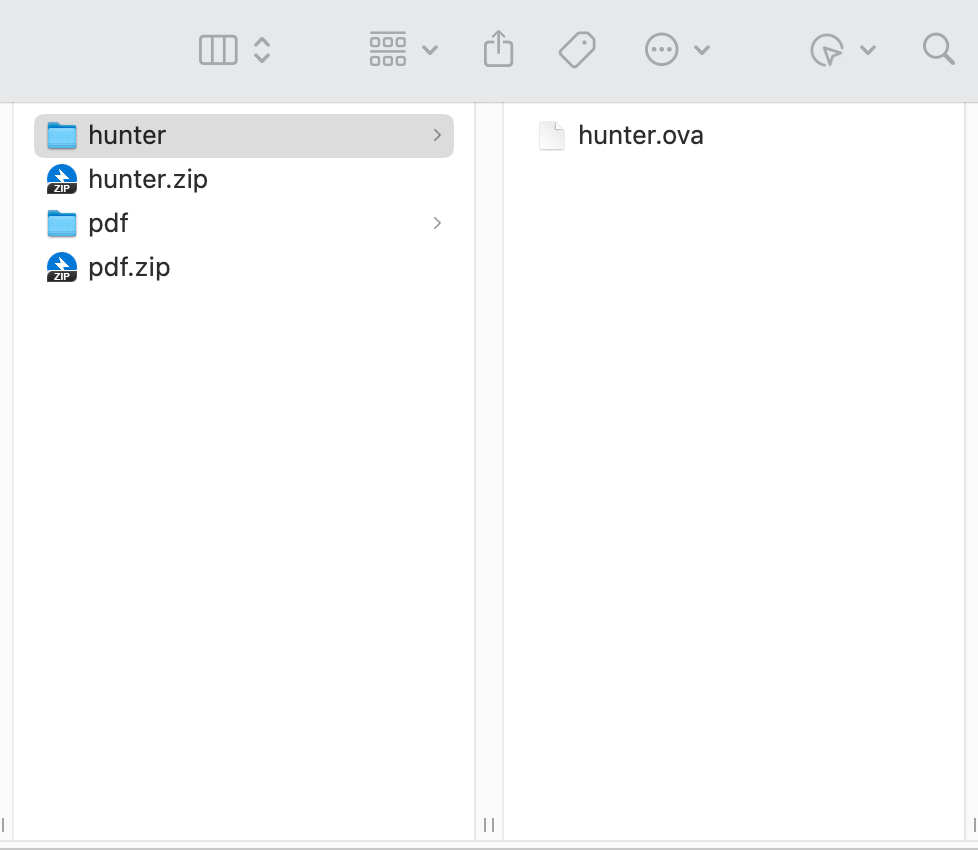
Task: Click the pointer quick-action toolbar icon
Action: pos(827,50)
